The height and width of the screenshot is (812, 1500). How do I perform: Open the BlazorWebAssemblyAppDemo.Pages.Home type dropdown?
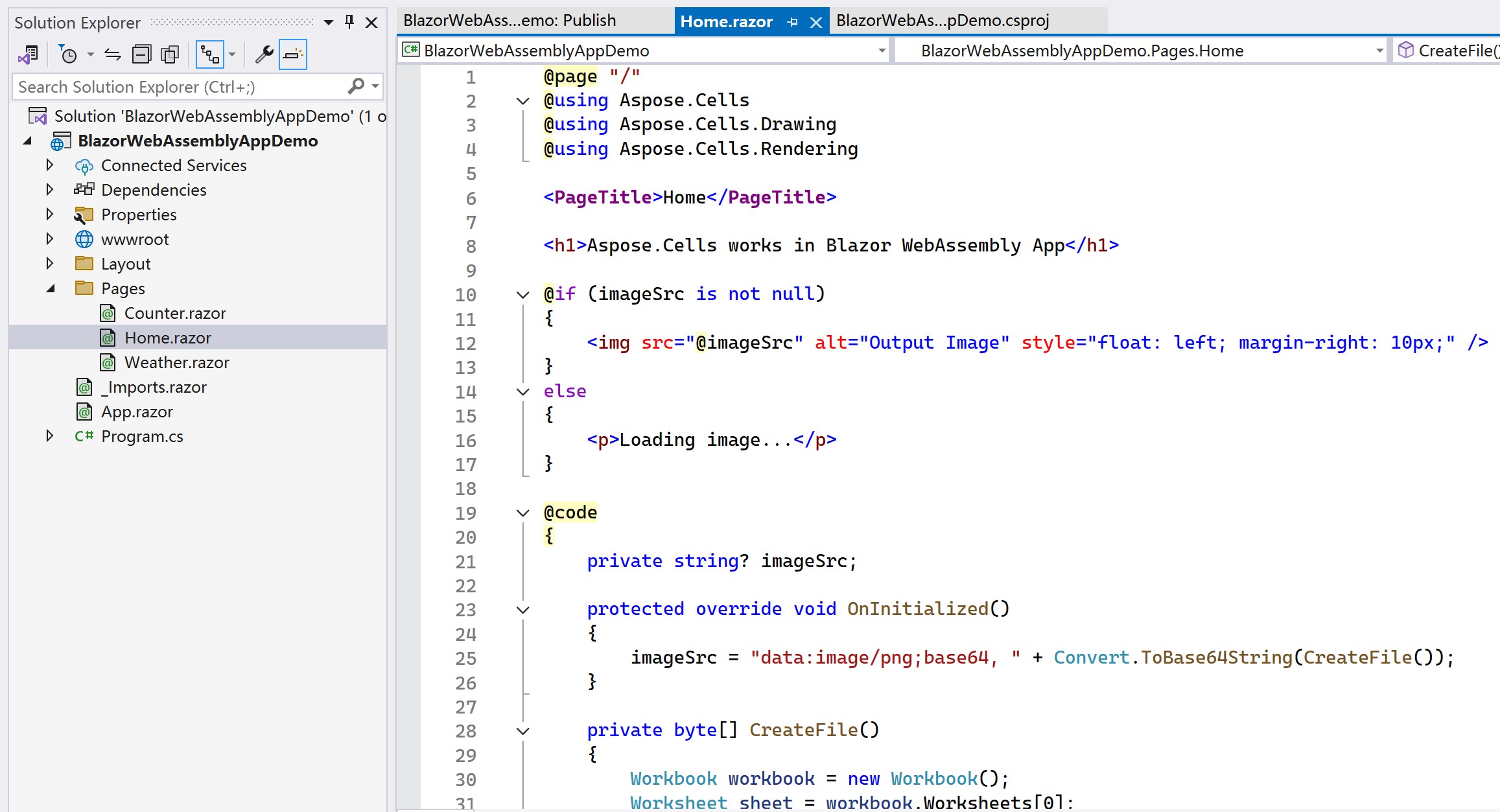pyautogui.click(x=1379, y=51)
